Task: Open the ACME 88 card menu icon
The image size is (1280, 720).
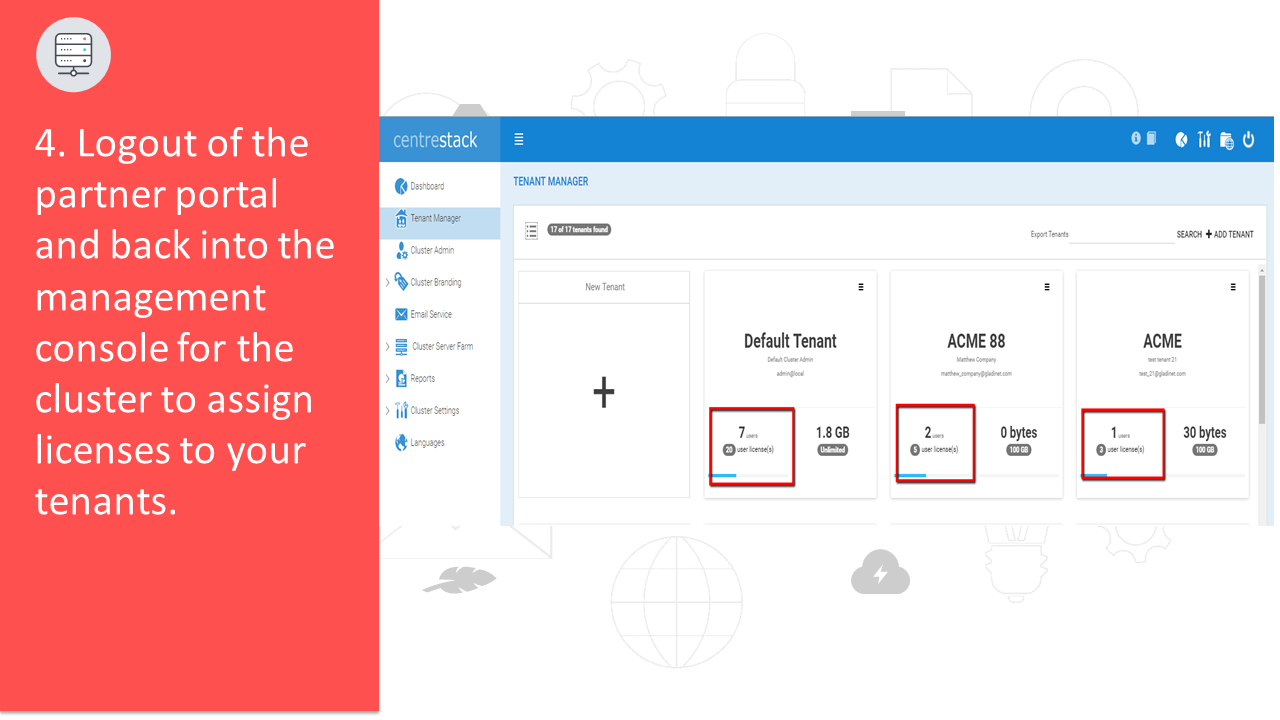Action: [x=1047, y=287]
